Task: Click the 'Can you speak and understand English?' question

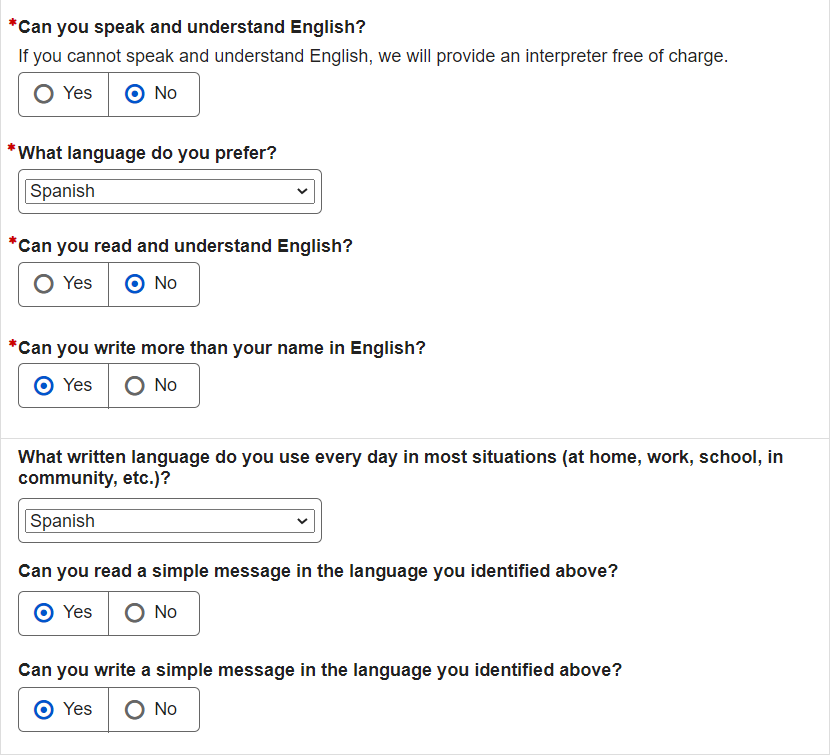Action: [192, 27]
